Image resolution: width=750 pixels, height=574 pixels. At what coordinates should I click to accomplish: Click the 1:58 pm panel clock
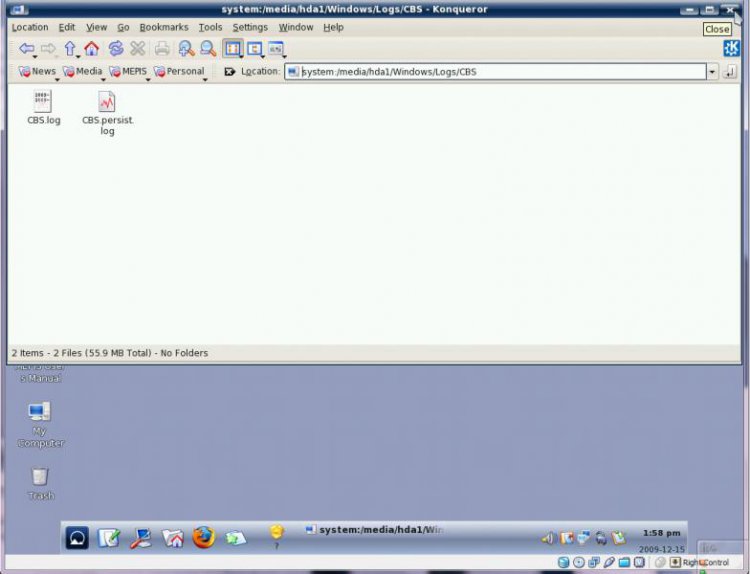662,533
